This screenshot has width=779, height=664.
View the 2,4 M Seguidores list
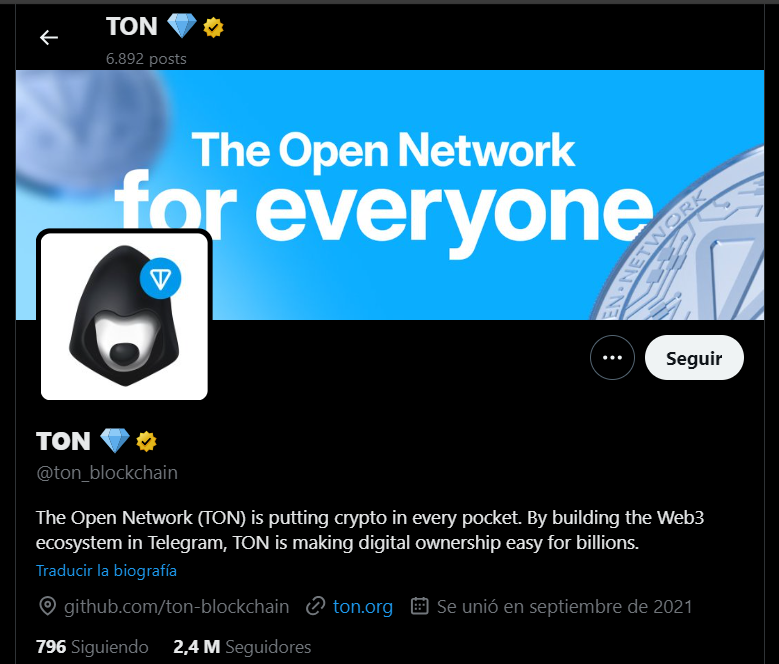click(x=242, y=647)
